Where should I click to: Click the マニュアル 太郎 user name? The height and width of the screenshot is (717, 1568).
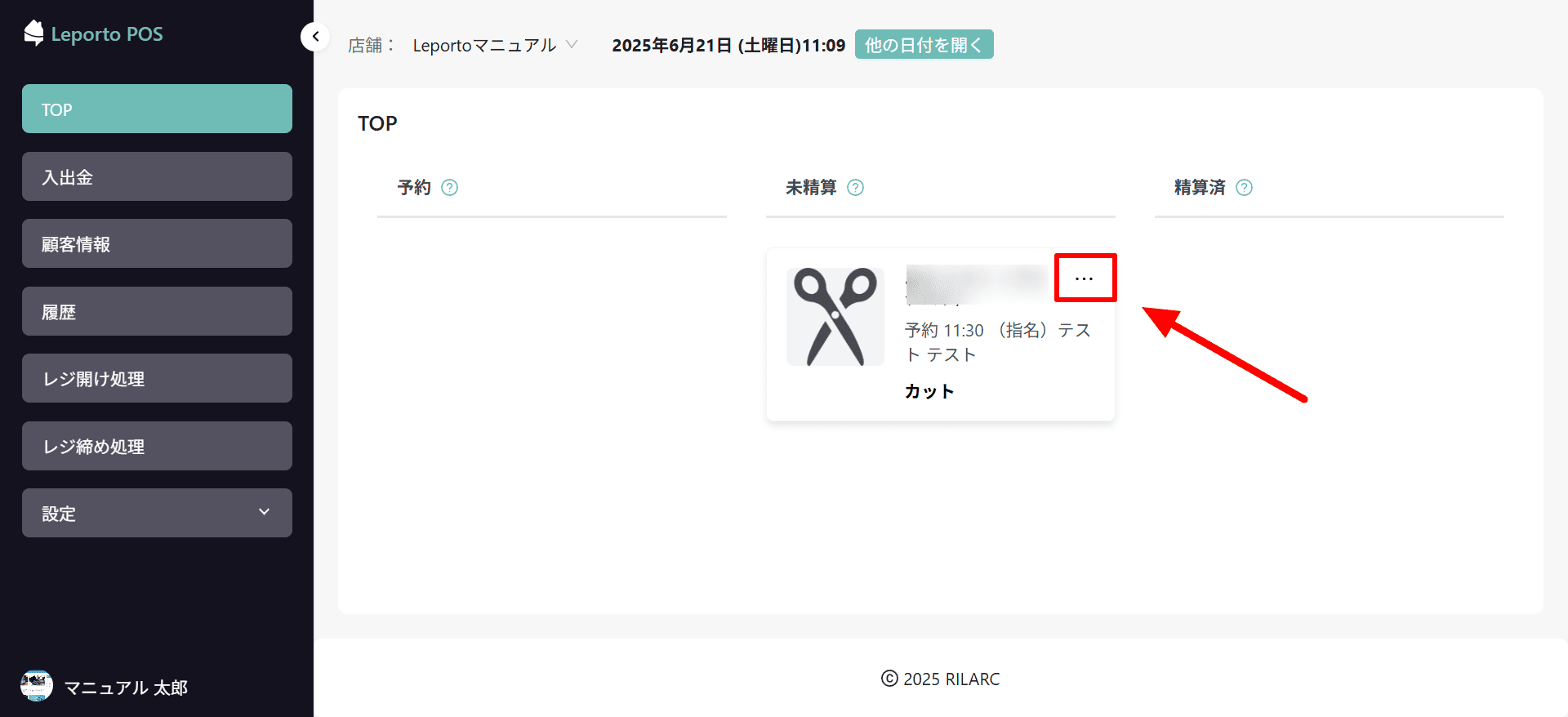[126, 688]
